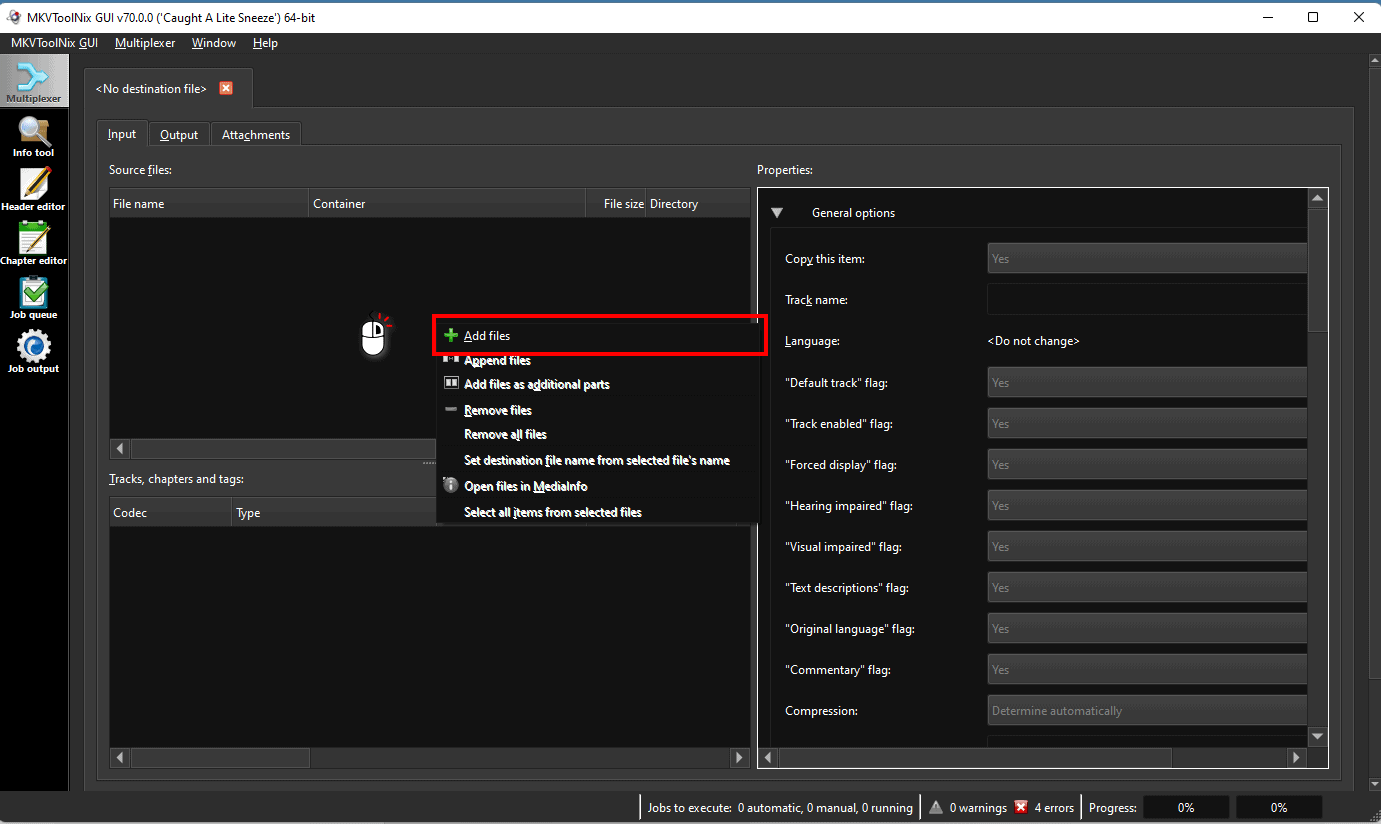Select Remove all files entry
1381x824 pixels.
click(x=597, y=434)
